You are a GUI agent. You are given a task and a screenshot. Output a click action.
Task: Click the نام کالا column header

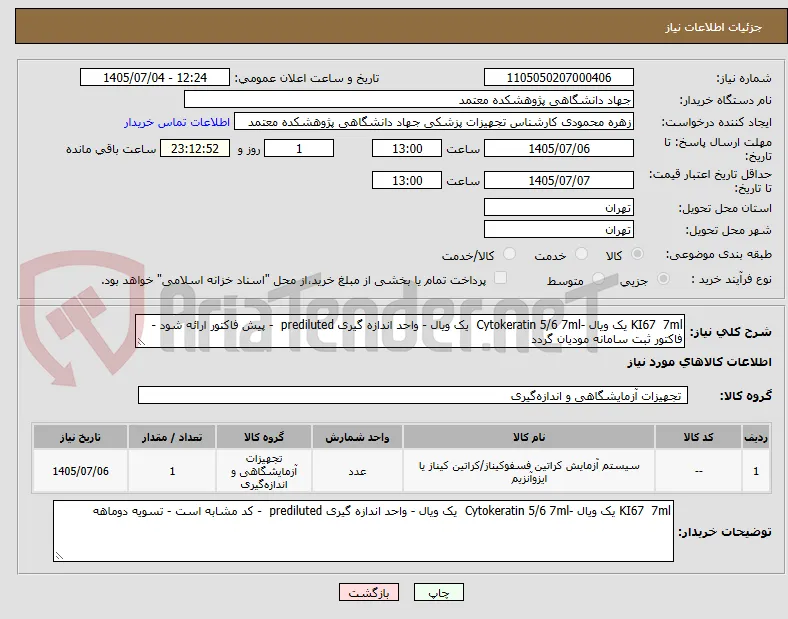(529, 437)
